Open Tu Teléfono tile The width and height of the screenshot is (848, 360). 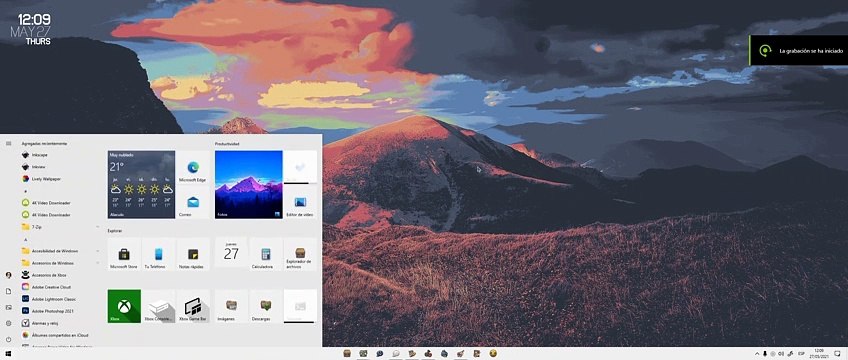coord(158,254)
